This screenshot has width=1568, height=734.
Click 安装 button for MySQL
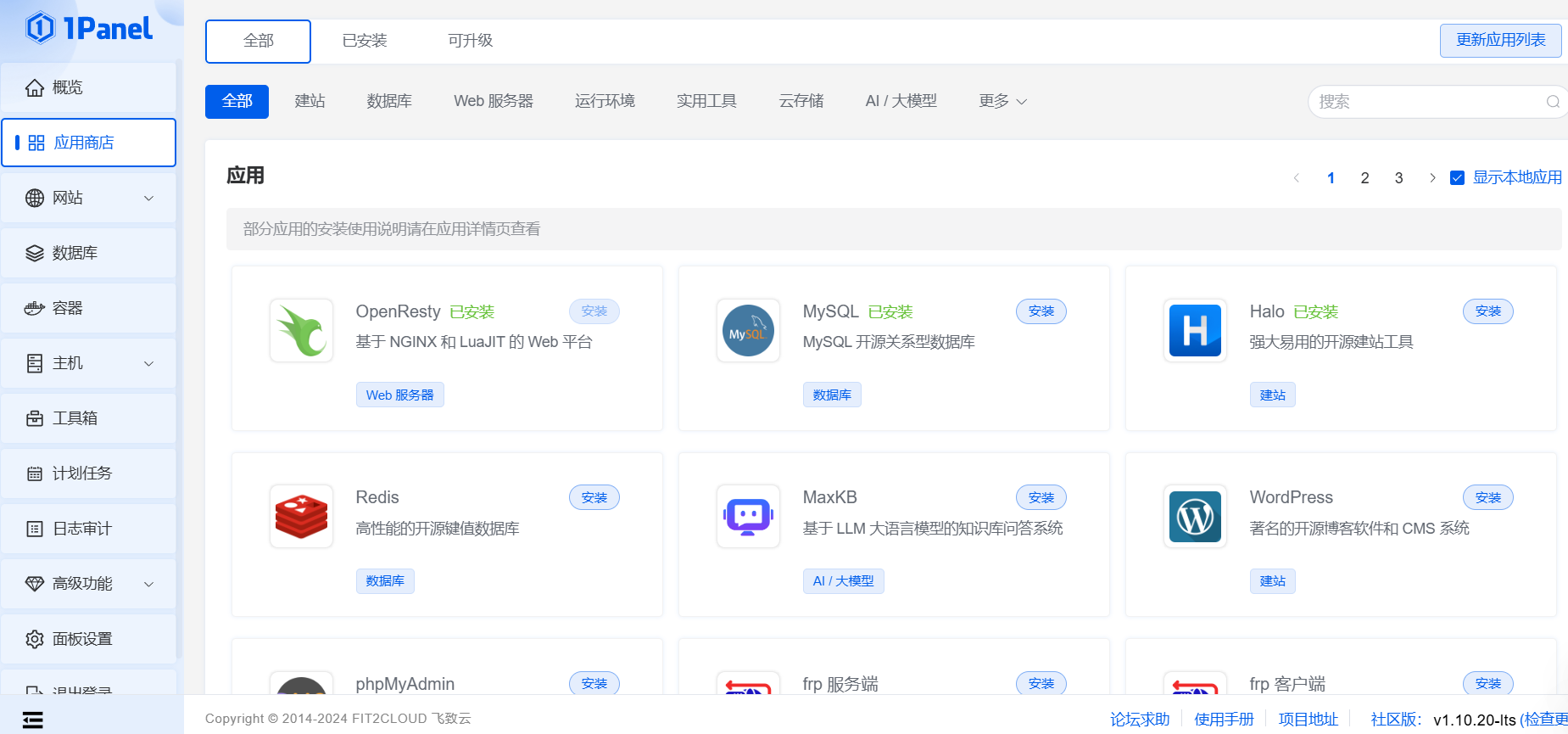[1041, 311]
